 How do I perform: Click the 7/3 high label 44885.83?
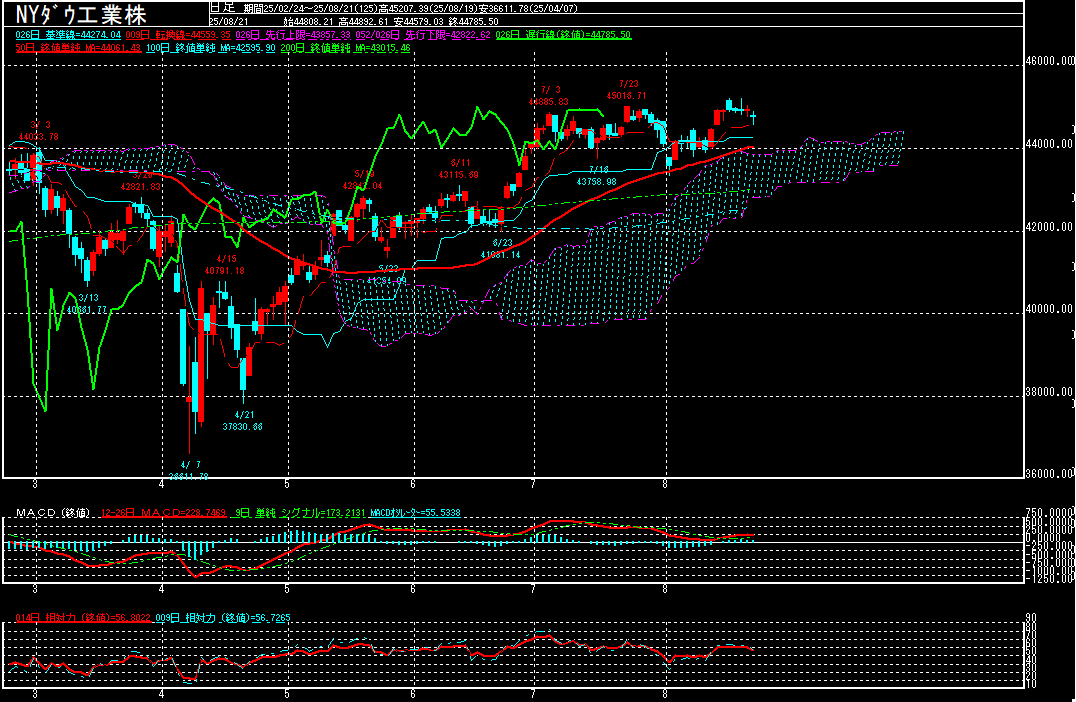pos(549,102)
